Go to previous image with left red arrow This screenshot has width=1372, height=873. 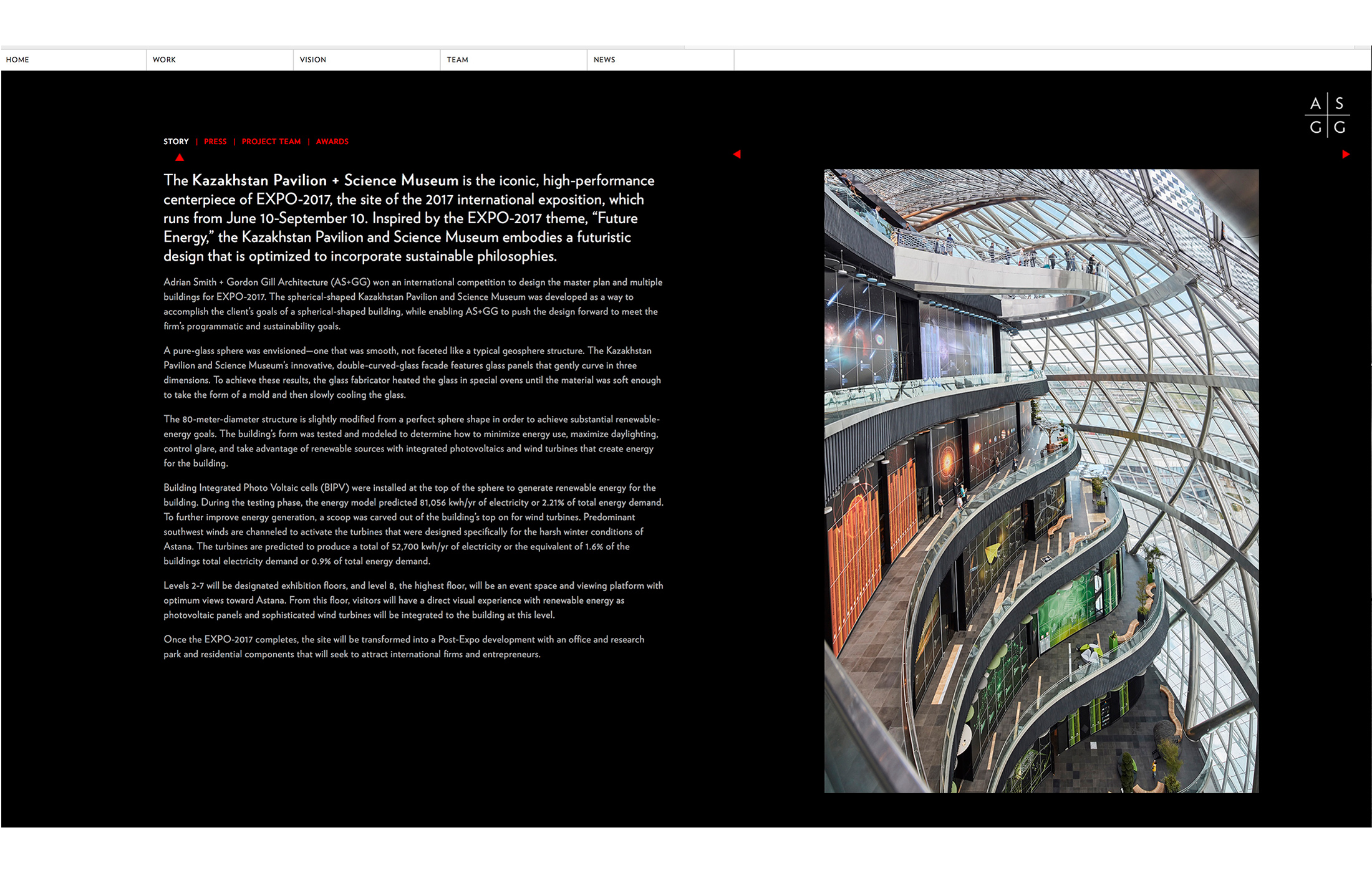click(737, 154)
